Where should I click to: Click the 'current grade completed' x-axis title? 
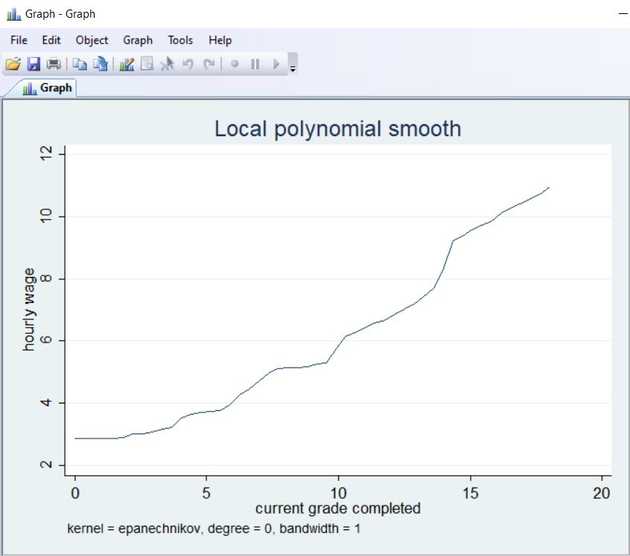coord(338,509)
